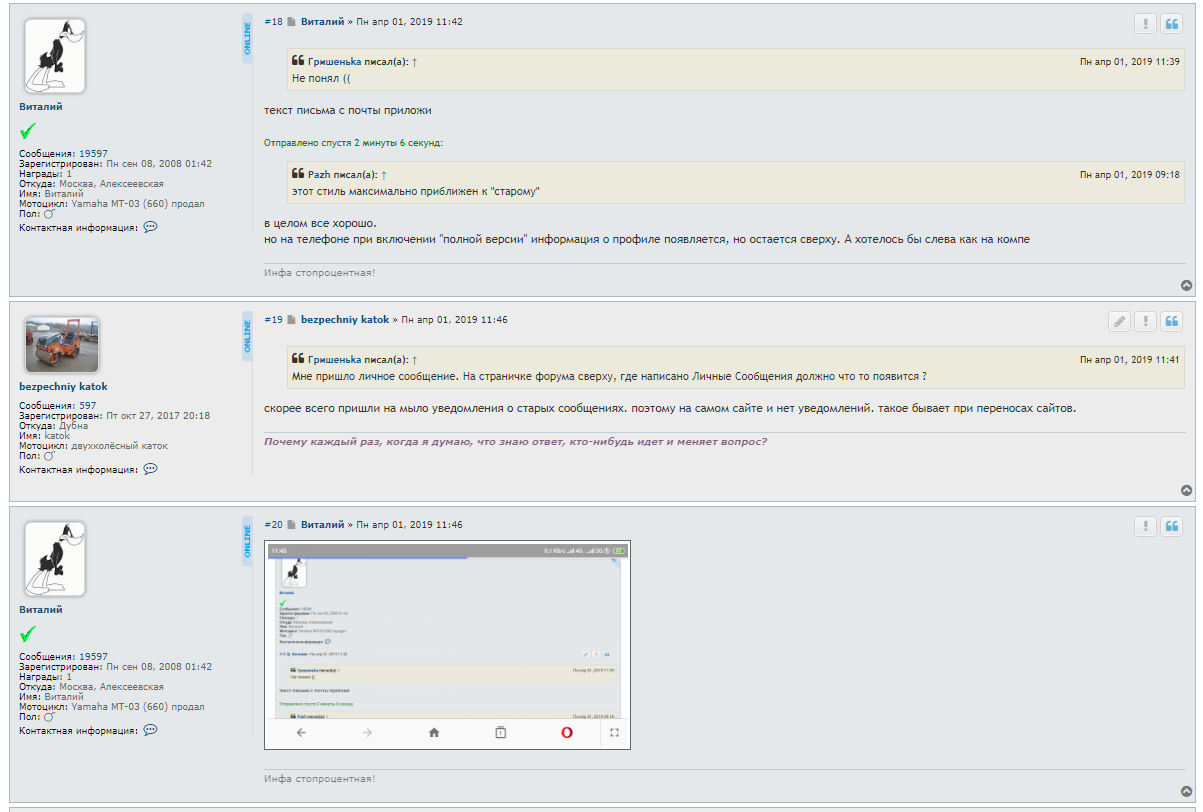The height and width of the screenshot is (812, 1203).
Task: Open bezpechniy katok's contact information bubble
Action: pos(150,469)
